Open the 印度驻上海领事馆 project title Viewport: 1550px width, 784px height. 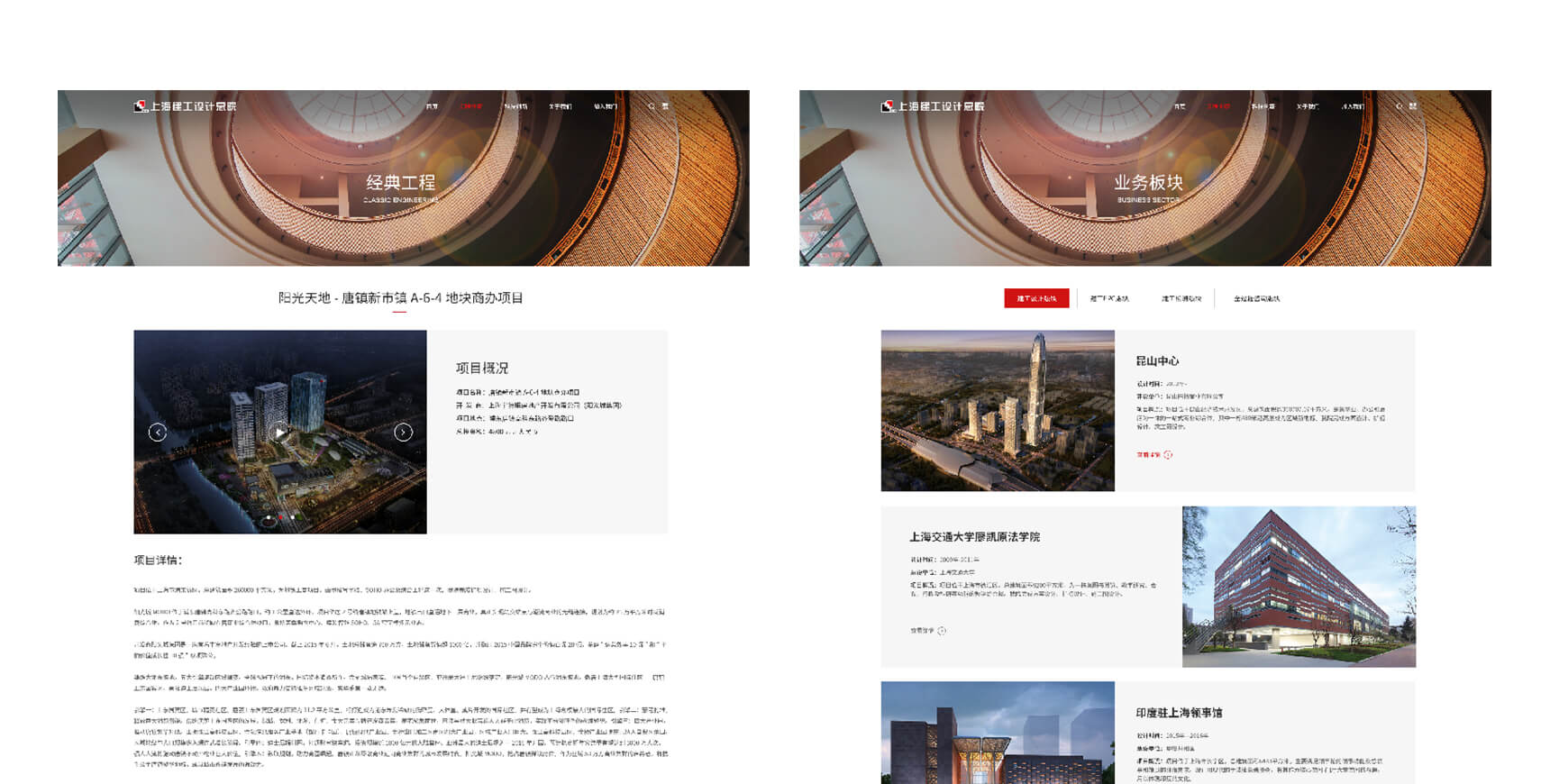pyautogui.click(x=1179, y=713)
